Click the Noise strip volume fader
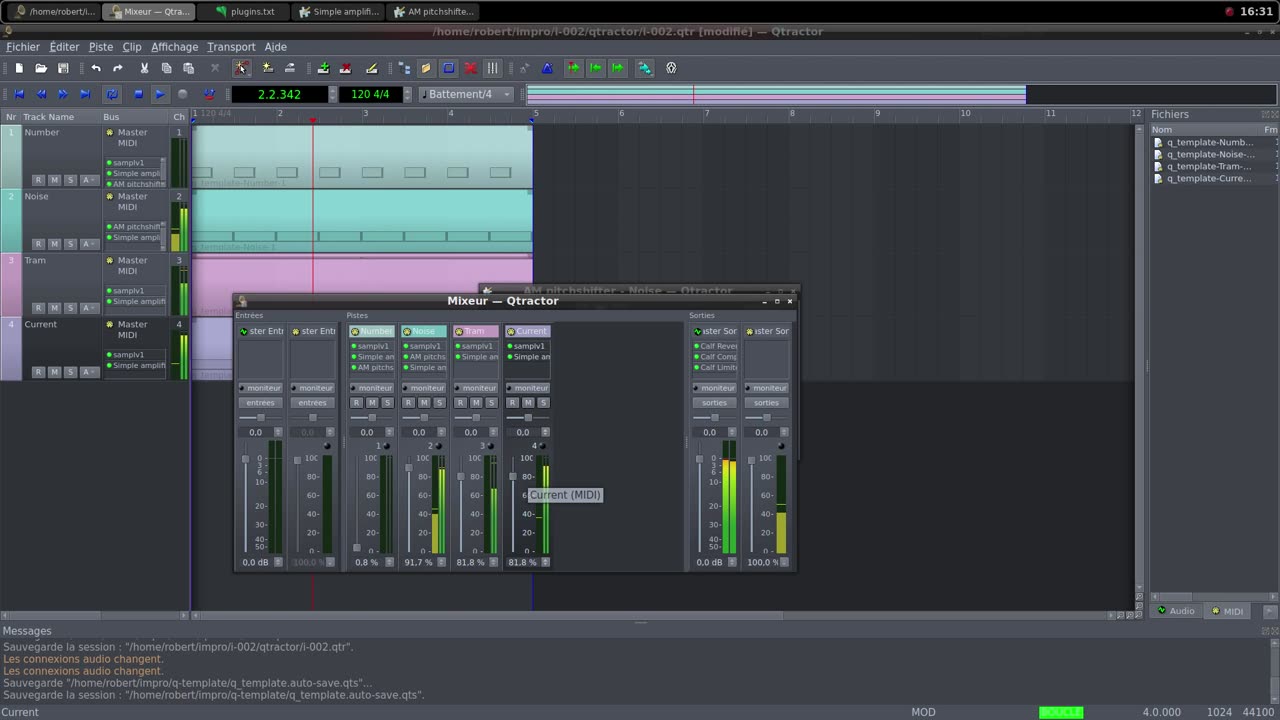This screenshot has width=1280, height=720. [409, 468]
